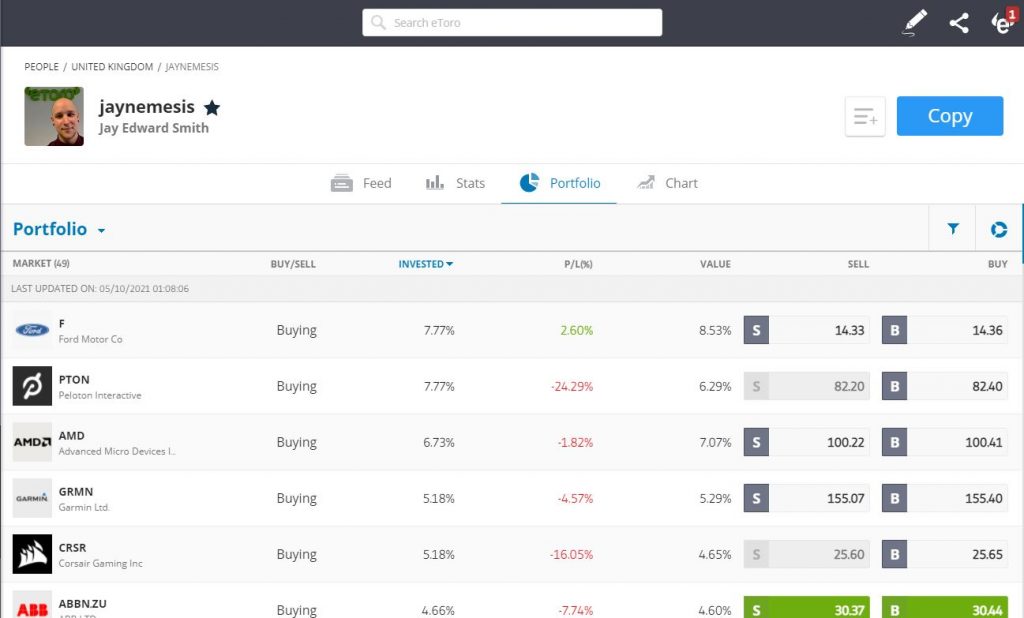Viewport: 1024px width, 618px height.
Task: Open the ABBN.ZU ticker name
Action: [82, 604]
